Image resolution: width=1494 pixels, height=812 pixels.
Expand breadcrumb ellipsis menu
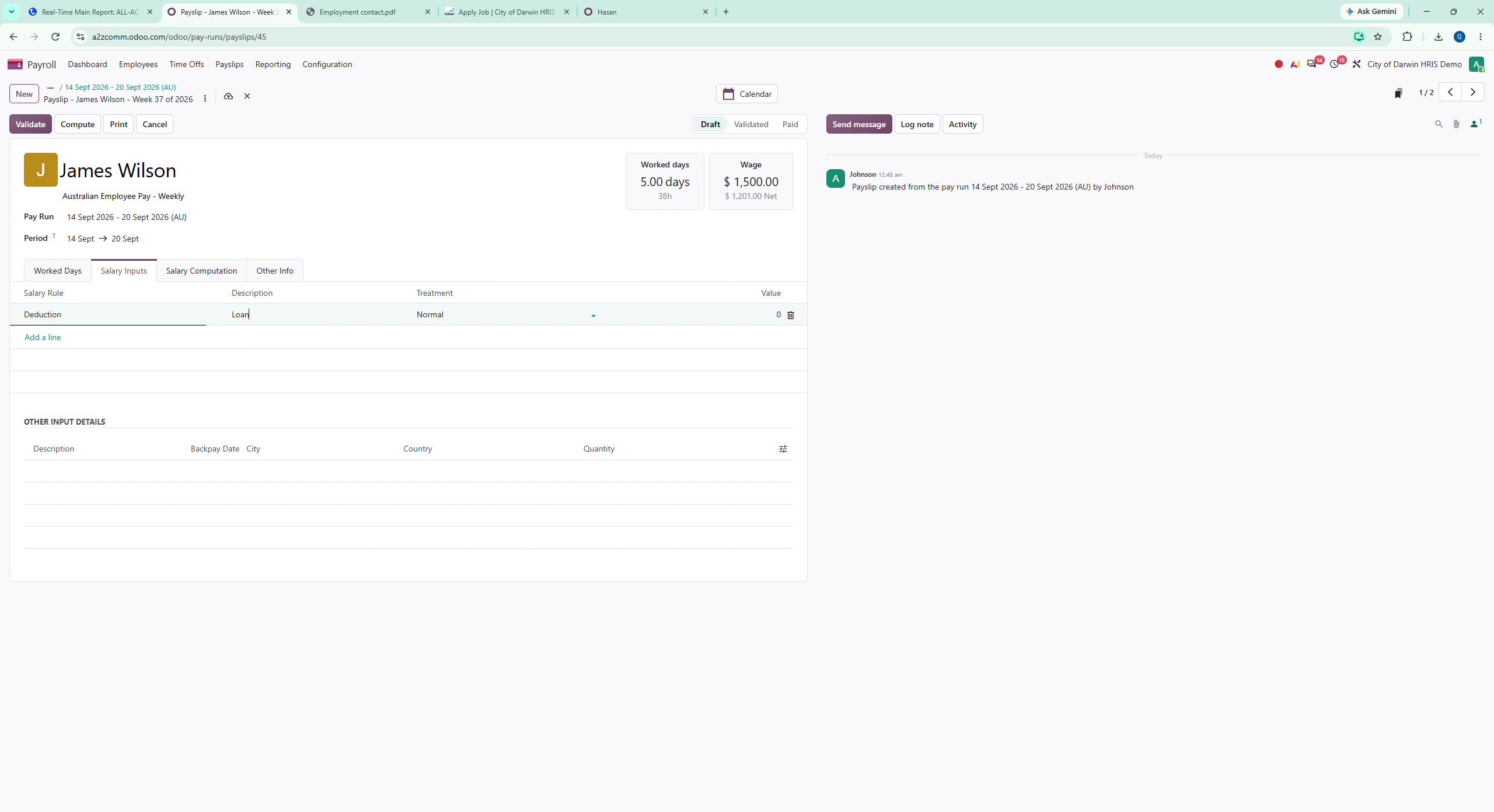(x=50, y=87)
